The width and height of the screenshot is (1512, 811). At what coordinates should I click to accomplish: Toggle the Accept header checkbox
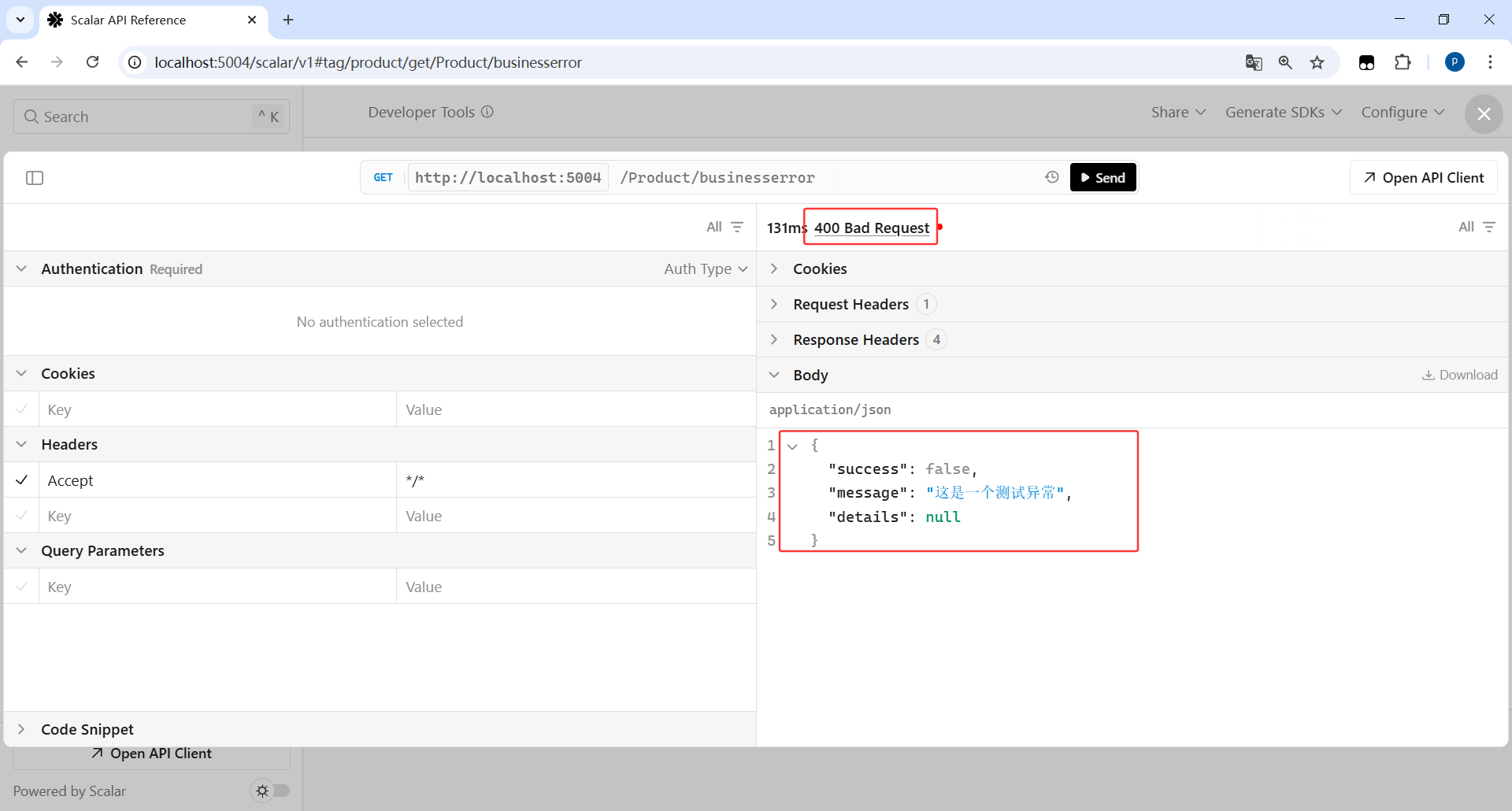tap(22, 480)
